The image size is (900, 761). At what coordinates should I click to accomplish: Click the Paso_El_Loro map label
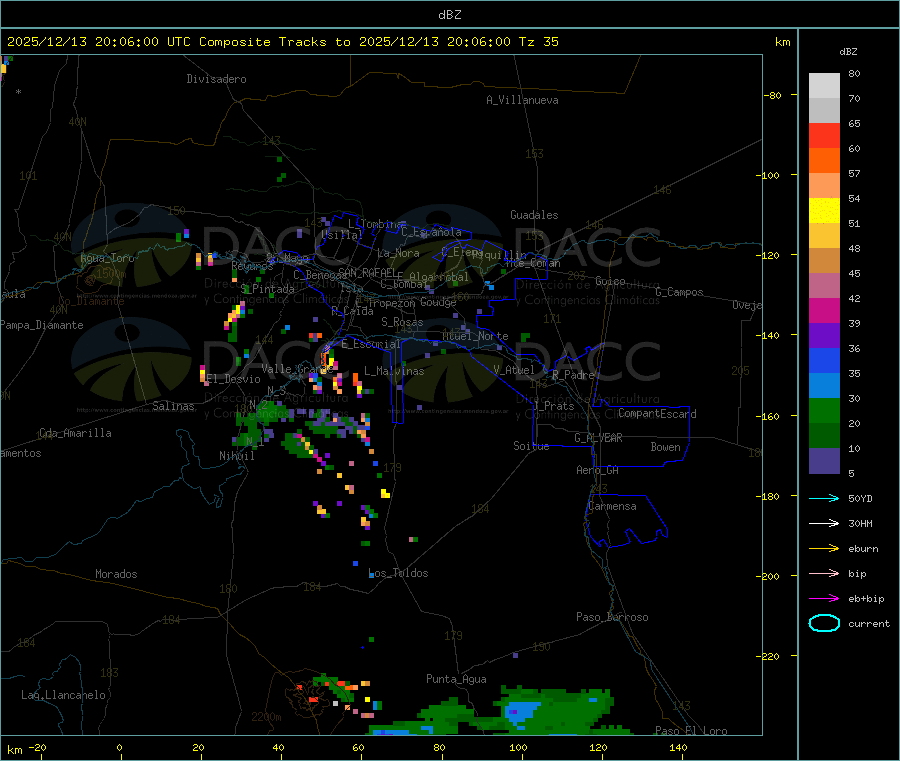691,731
